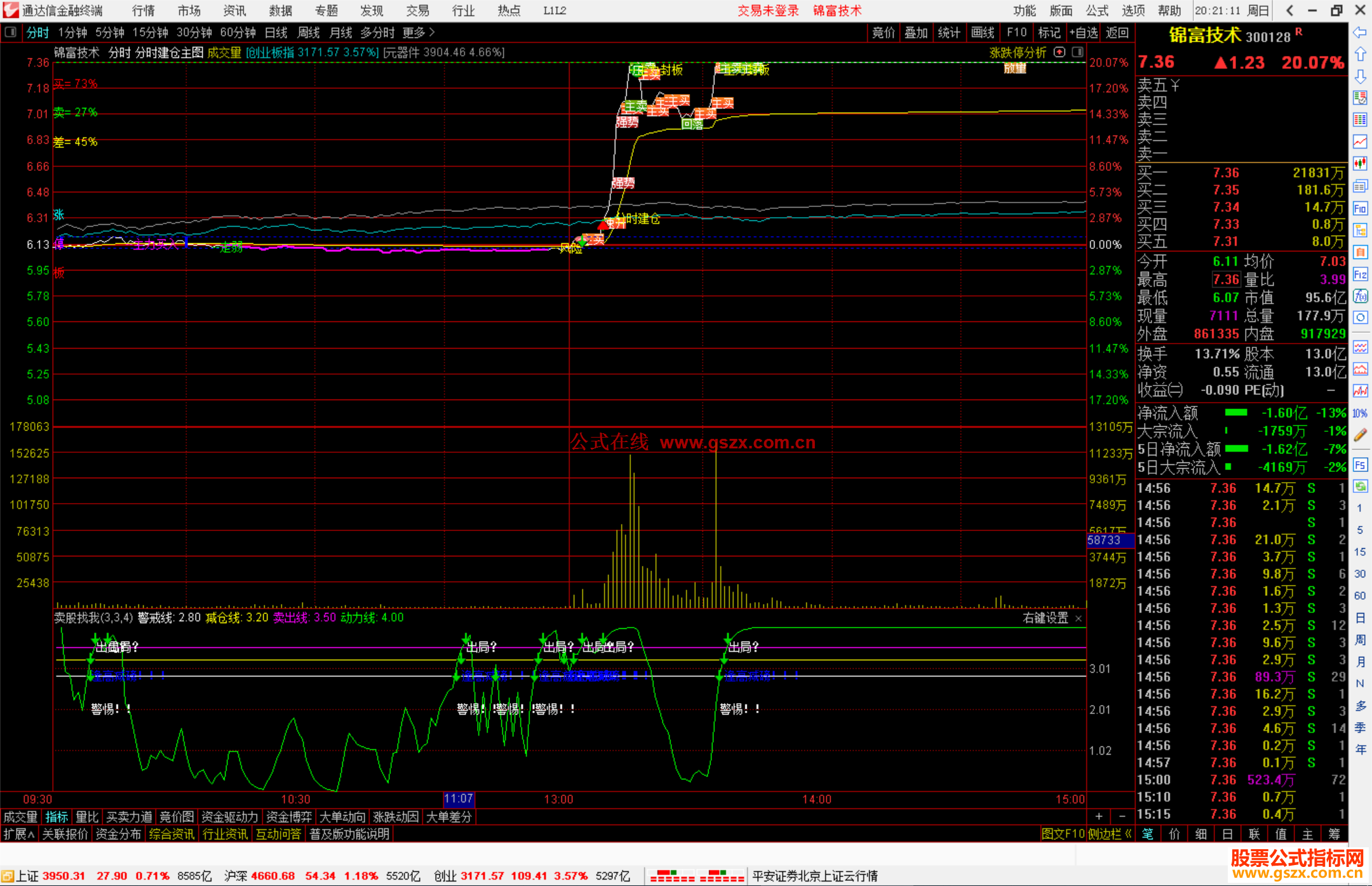Open the 行情 menu in the menu bar
1372x886 pixels.
tap(143, 11)
